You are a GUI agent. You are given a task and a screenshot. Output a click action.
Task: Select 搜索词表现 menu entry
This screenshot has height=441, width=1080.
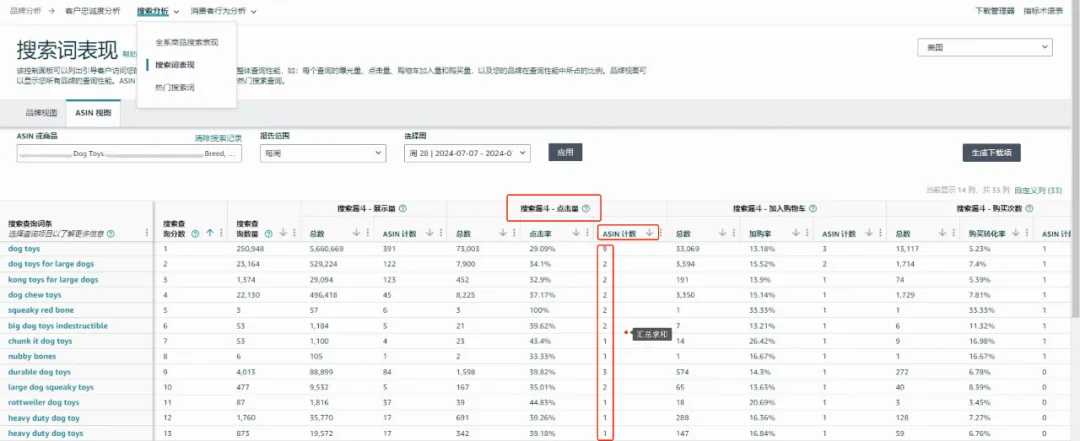tap(175, 65)
